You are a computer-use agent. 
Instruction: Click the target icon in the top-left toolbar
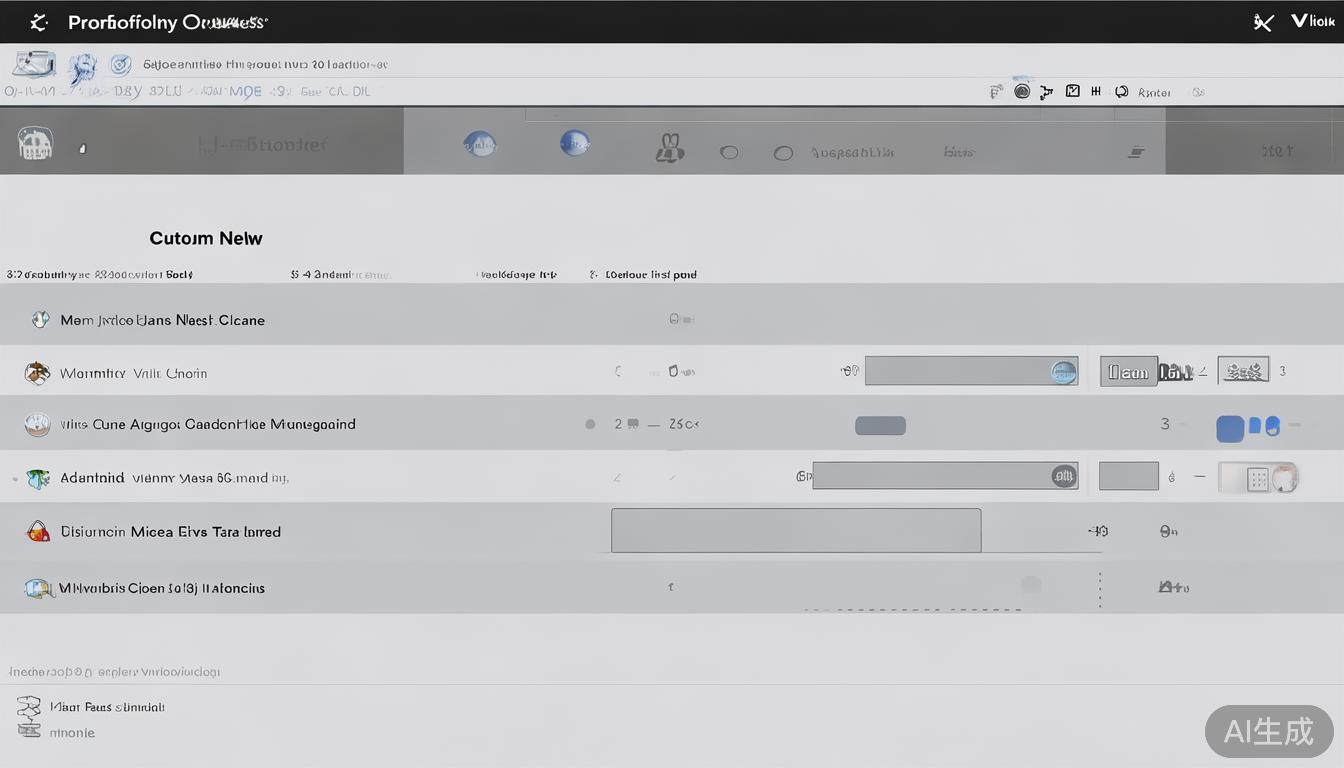[x=120, y=66]
